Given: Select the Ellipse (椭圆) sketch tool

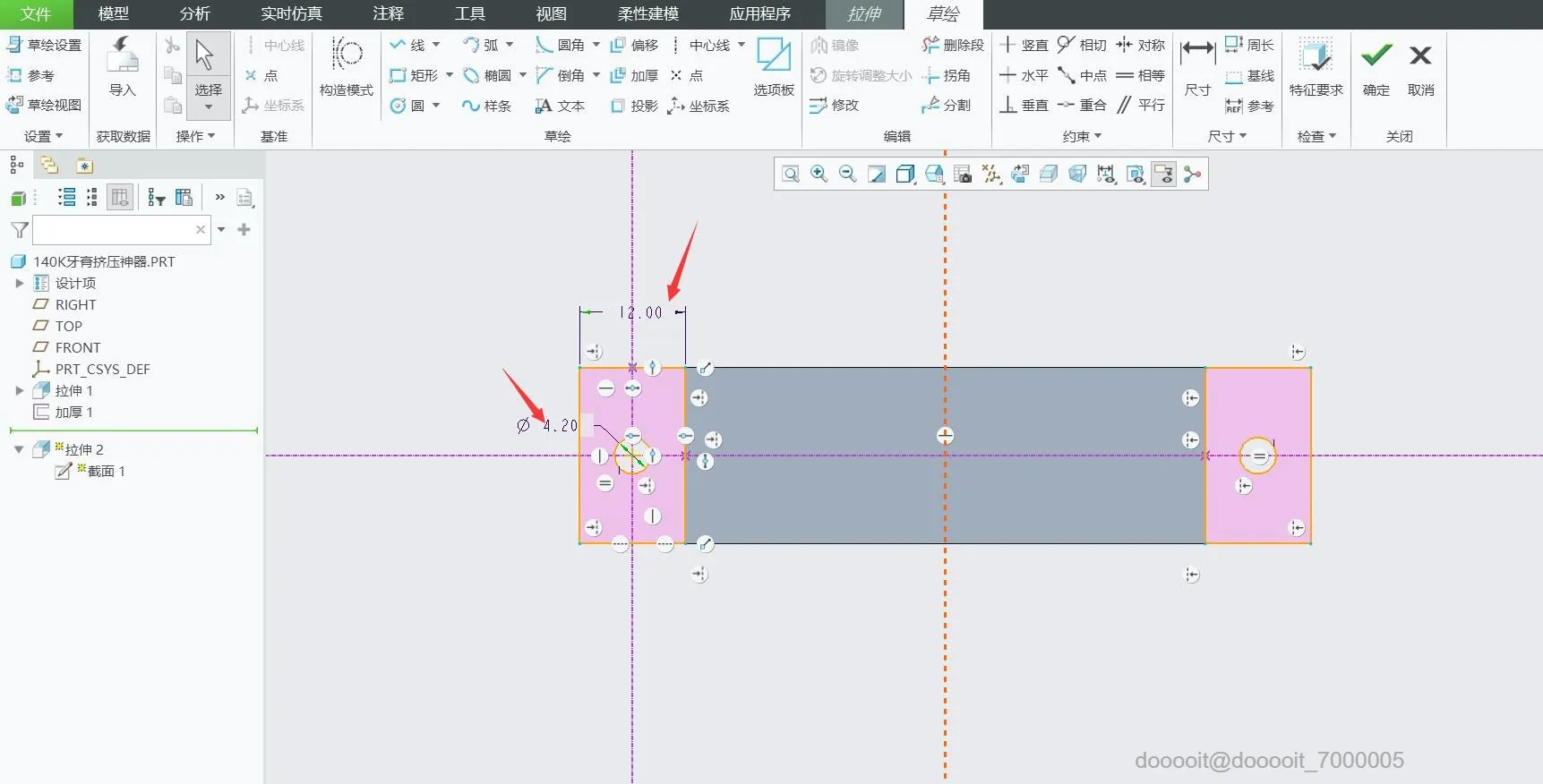Looking at the screenshot, I should click(487, 75).
